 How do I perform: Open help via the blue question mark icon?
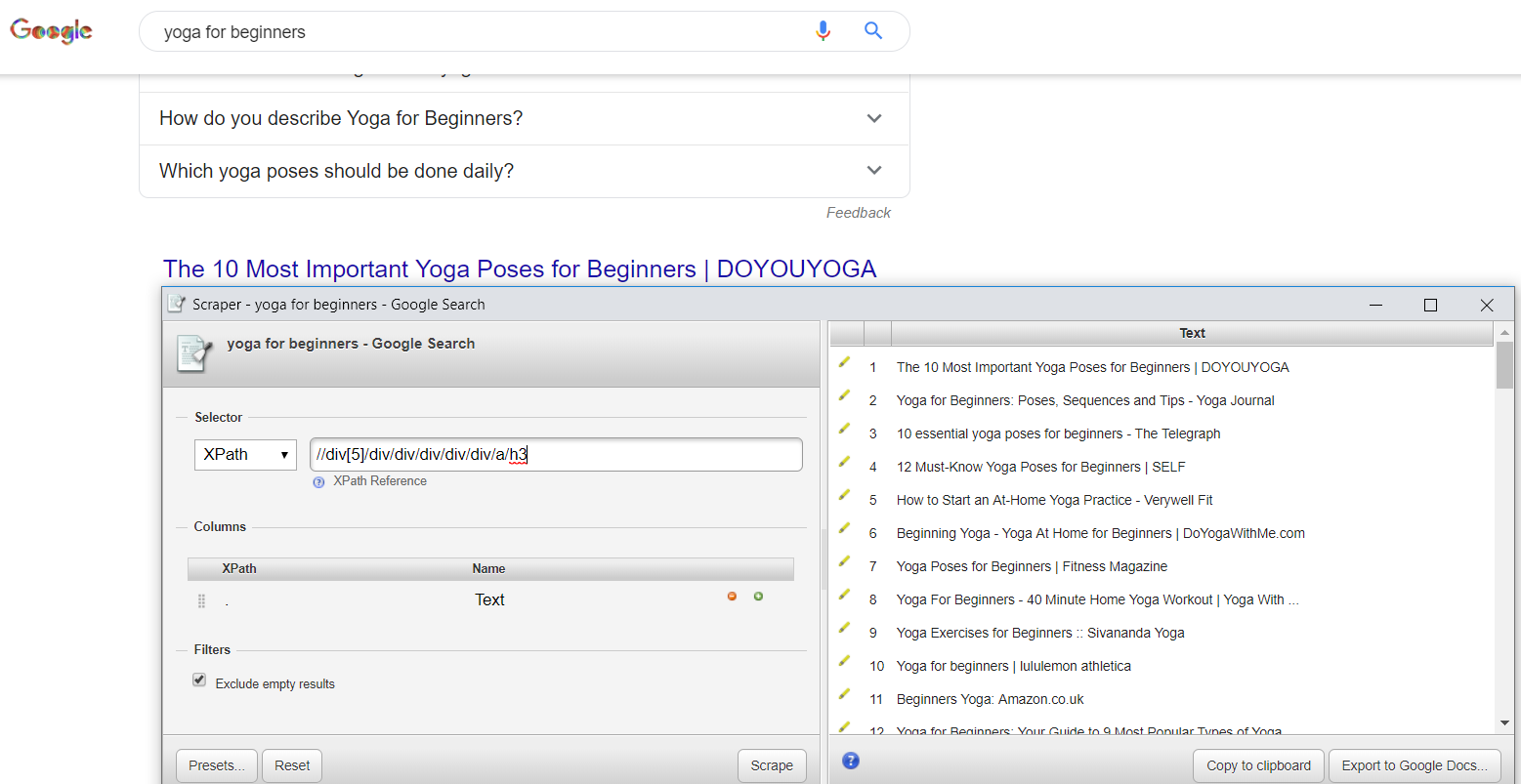(850, 760)
